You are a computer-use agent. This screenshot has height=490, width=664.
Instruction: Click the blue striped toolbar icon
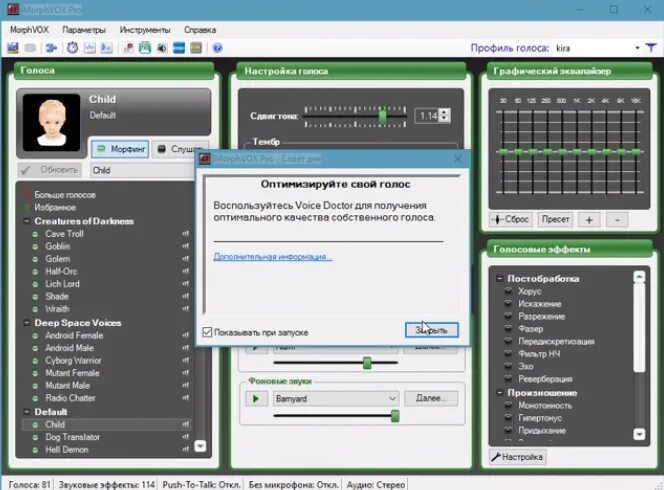(x=179, y=48)
